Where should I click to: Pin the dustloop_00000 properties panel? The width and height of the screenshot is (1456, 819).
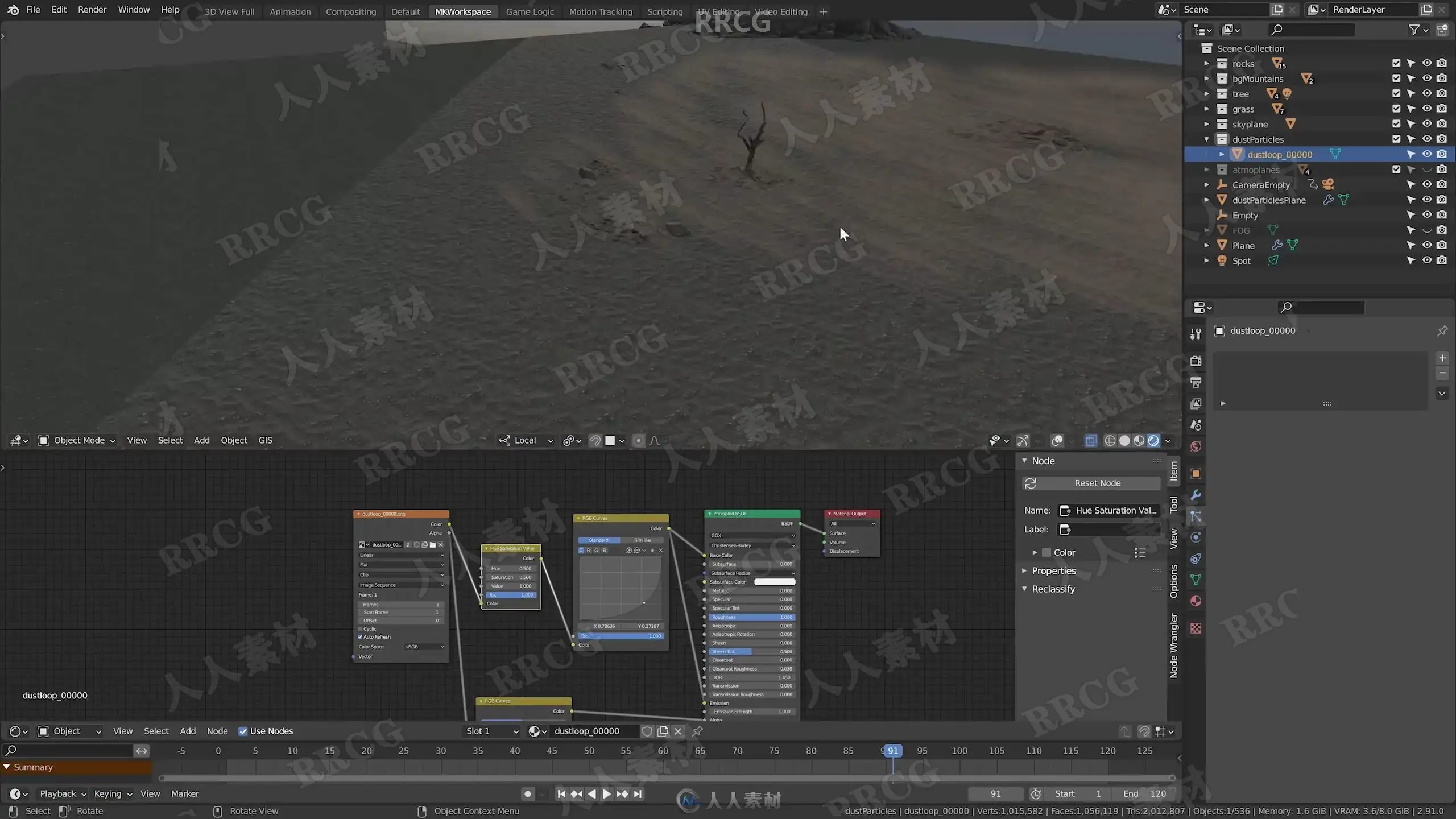1442,331
